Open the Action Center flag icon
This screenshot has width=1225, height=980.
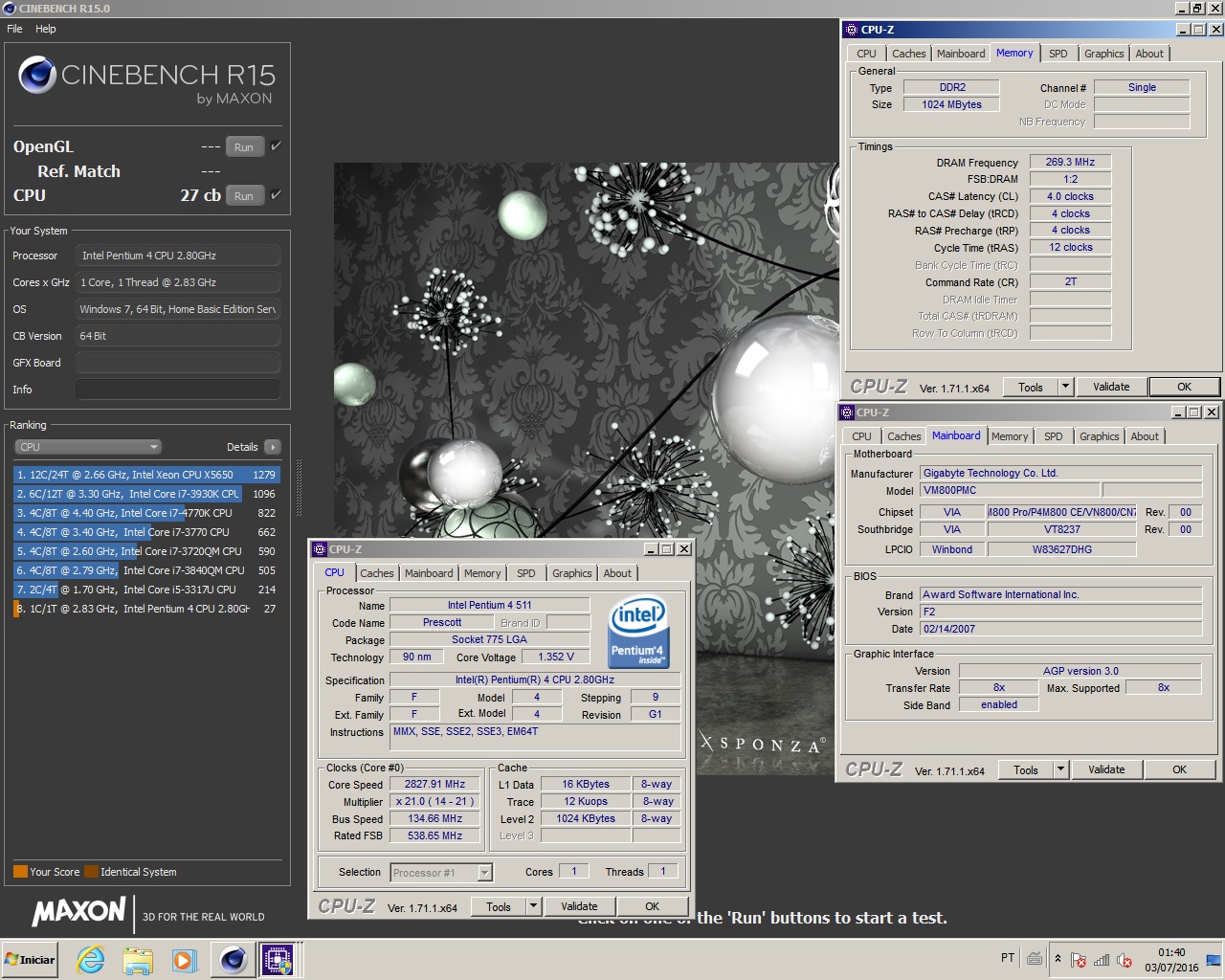[x=1079, y=960]
